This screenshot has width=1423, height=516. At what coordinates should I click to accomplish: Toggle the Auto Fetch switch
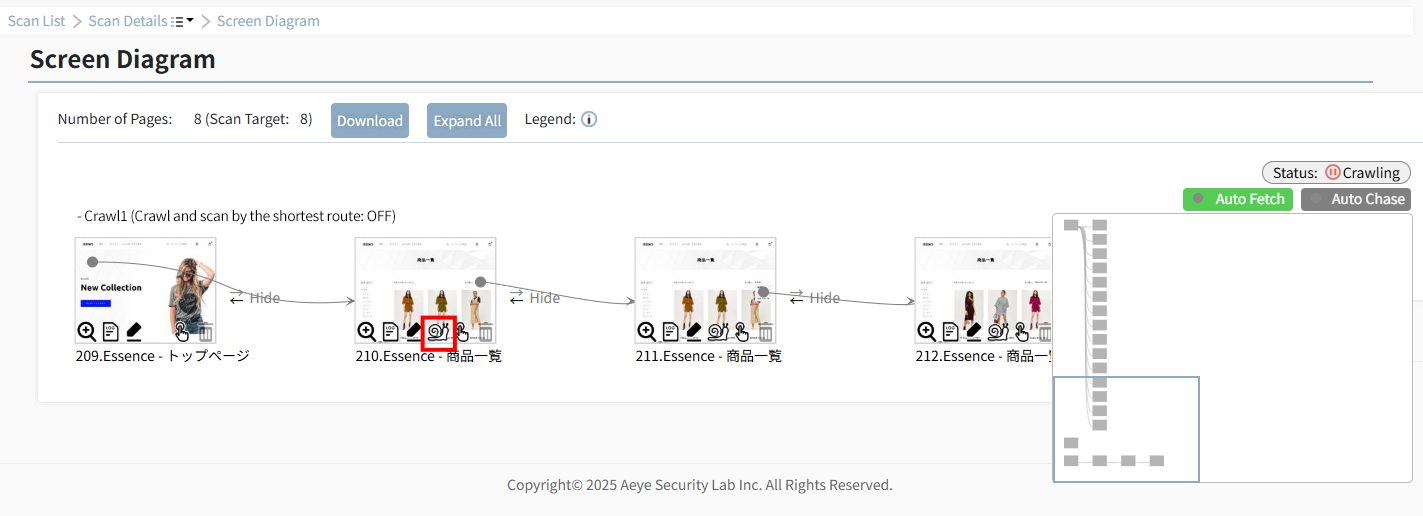click(x=1238, y=199)
